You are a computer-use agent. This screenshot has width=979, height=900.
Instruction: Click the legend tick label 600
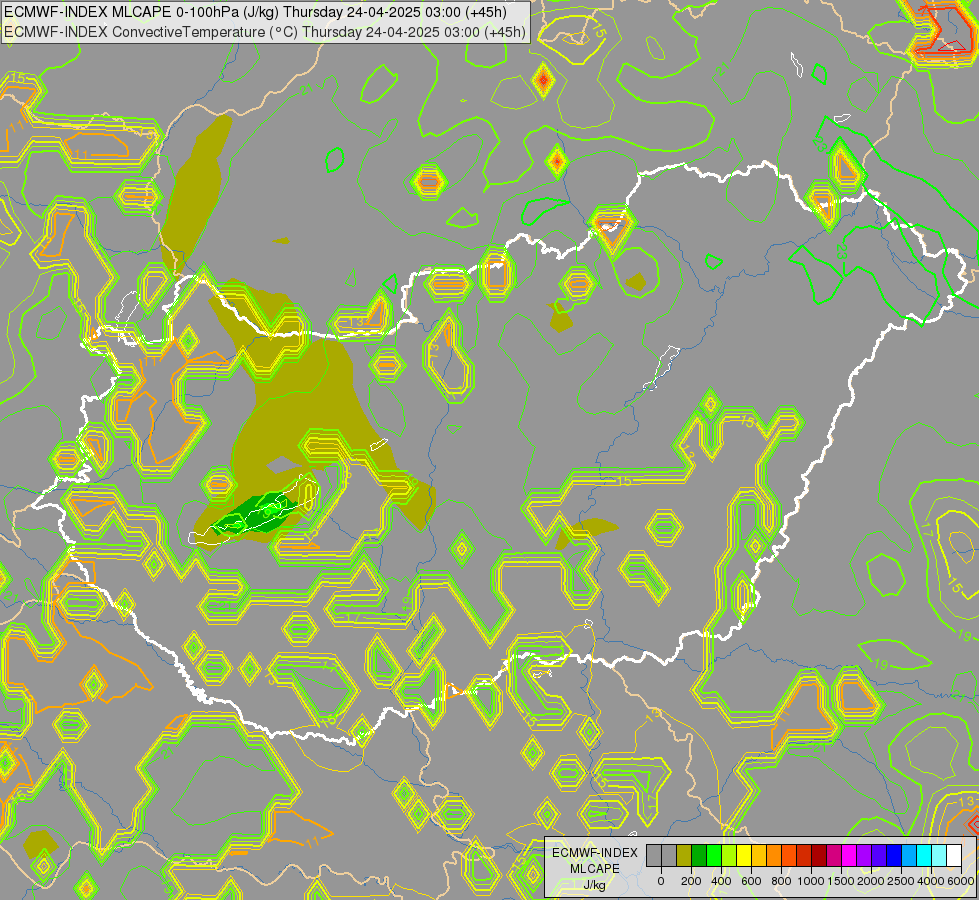(751, 881)
